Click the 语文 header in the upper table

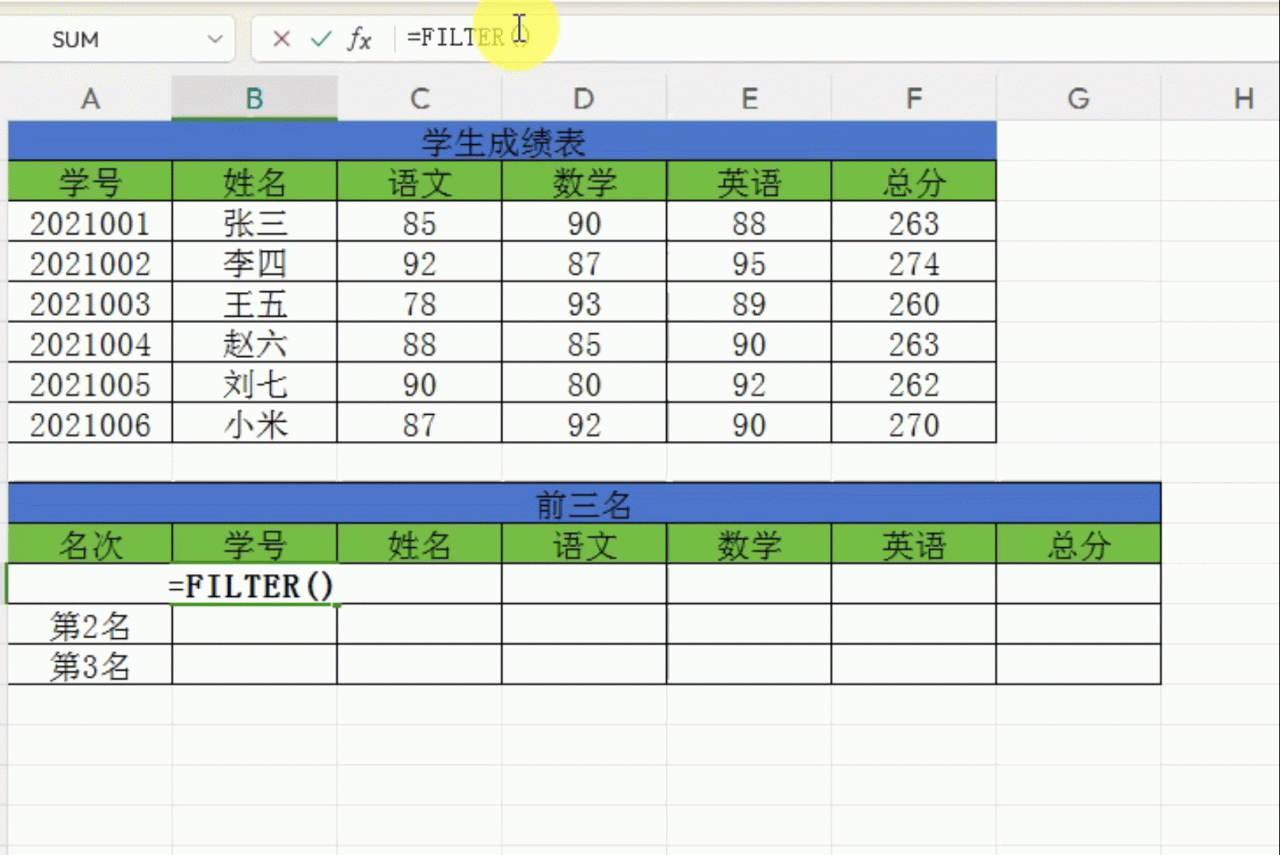[419, 181]
